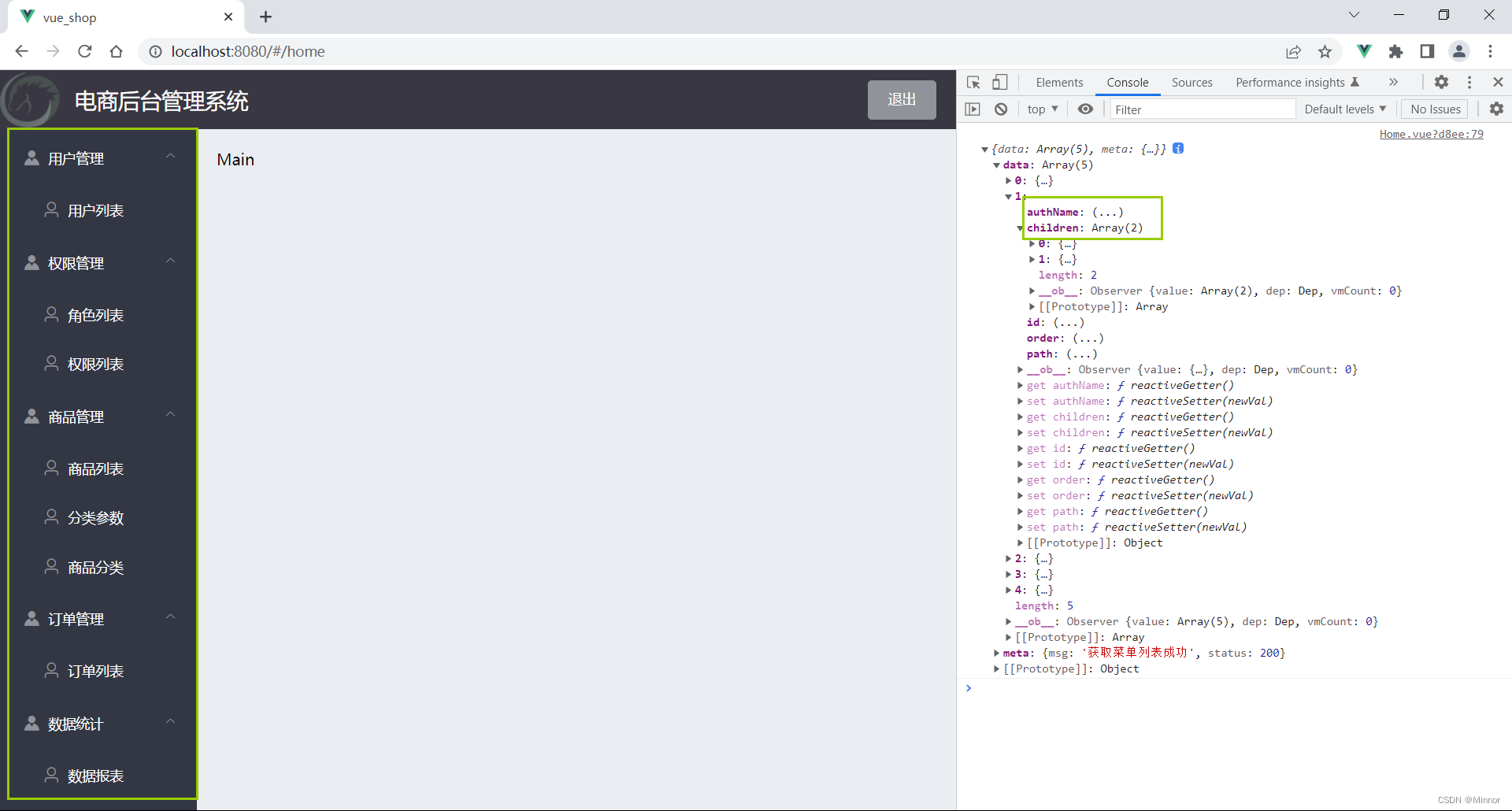
Task: Activate the inspect element picker icon
Action: click(973, 82)
